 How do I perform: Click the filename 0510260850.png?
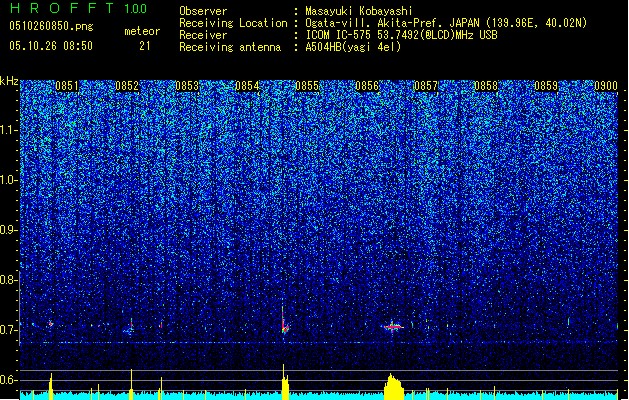click(51, 26)
